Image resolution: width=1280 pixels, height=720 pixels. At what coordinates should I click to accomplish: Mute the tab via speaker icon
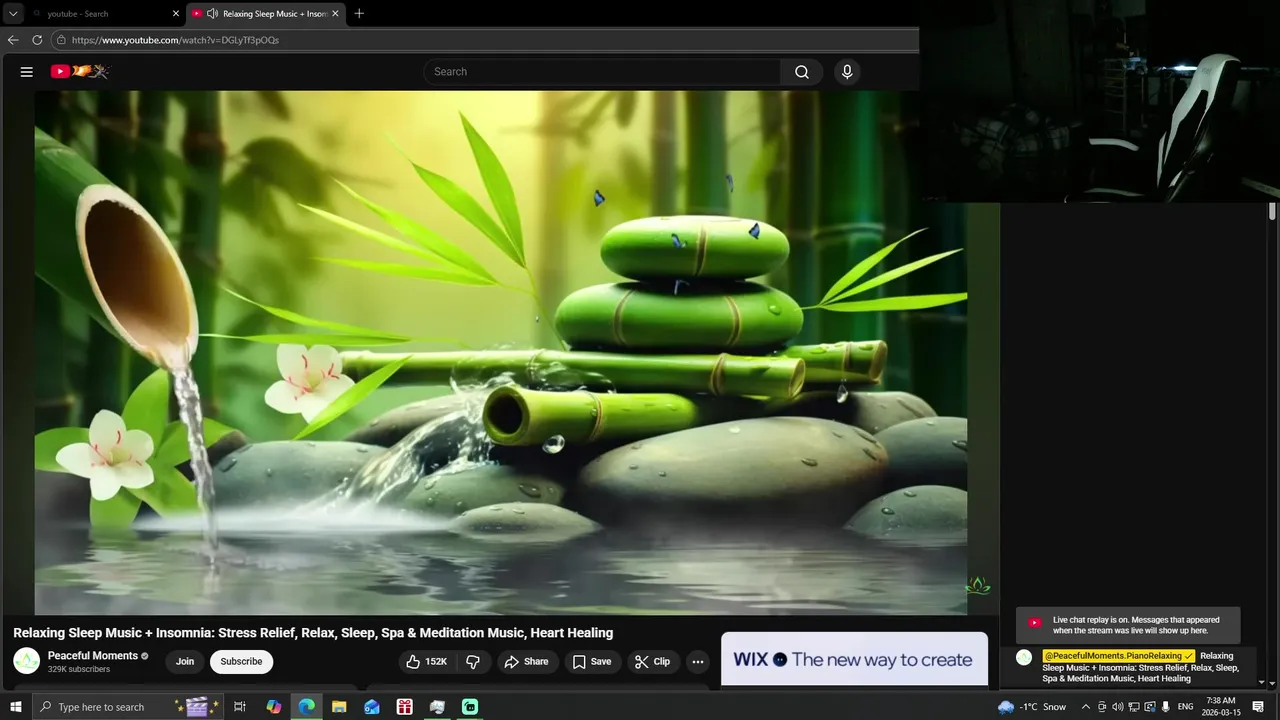pyautogui.click(x=213, y=14)
